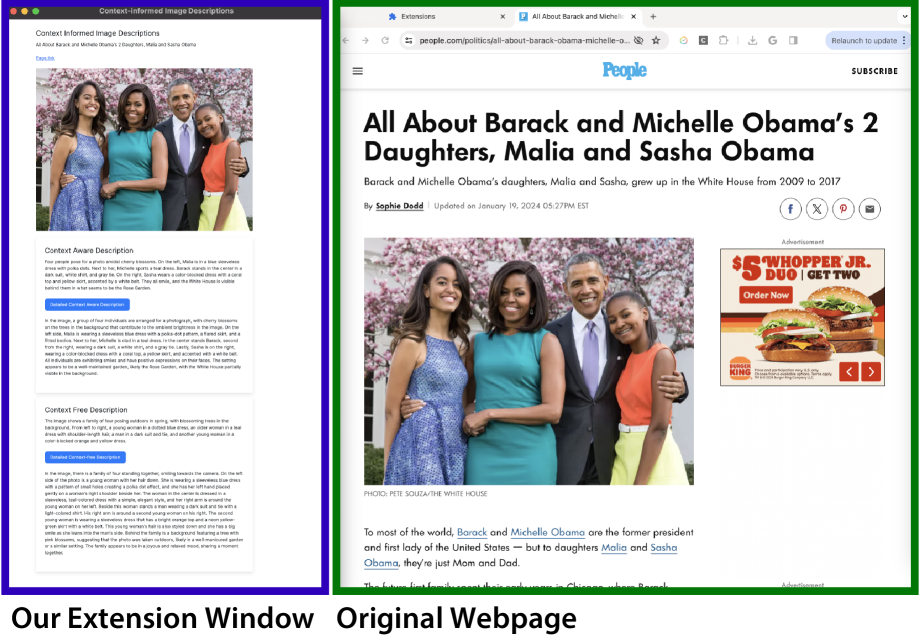Image resolution: width=921 pixels, height=641 pixels.
Task: Click the browser Forward arrow
Action: pos(365,41)
